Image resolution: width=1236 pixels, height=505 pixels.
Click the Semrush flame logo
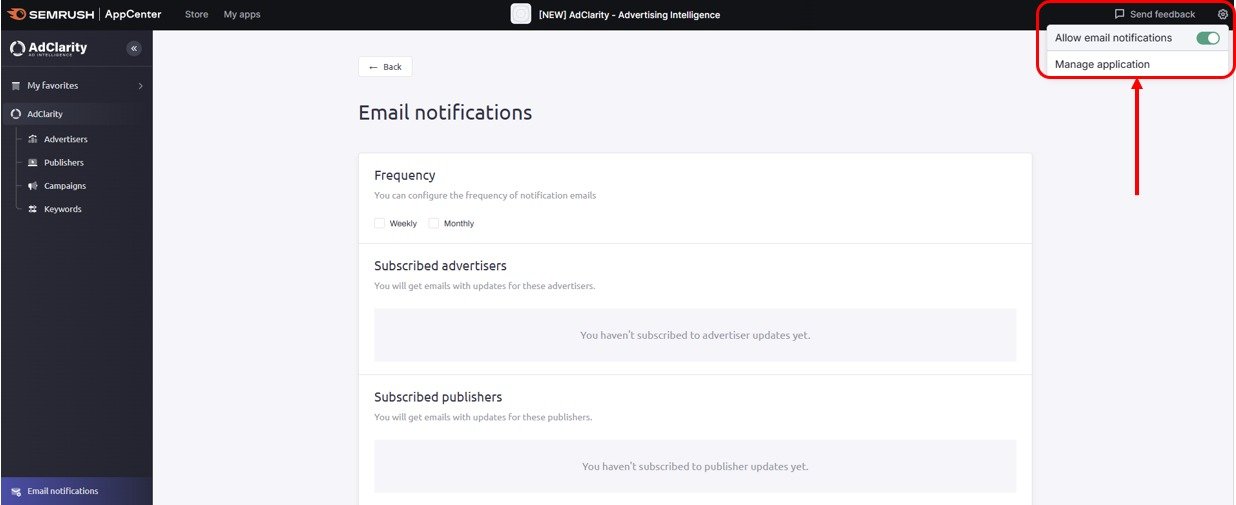(15, 14)
